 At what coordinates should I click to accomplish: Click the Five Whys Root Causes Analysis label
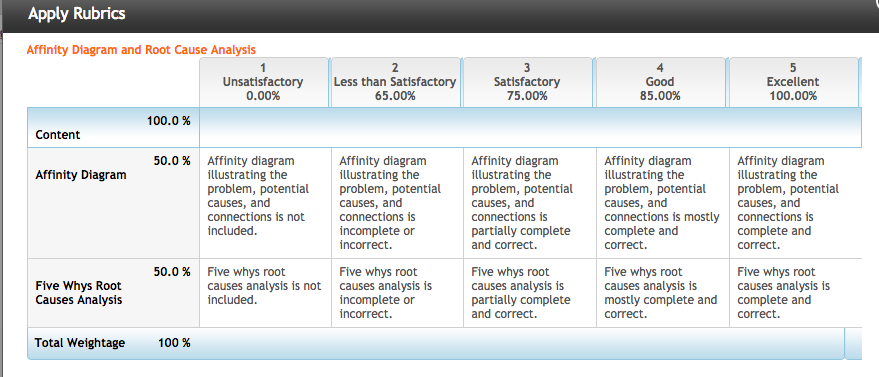pos(78,293)
